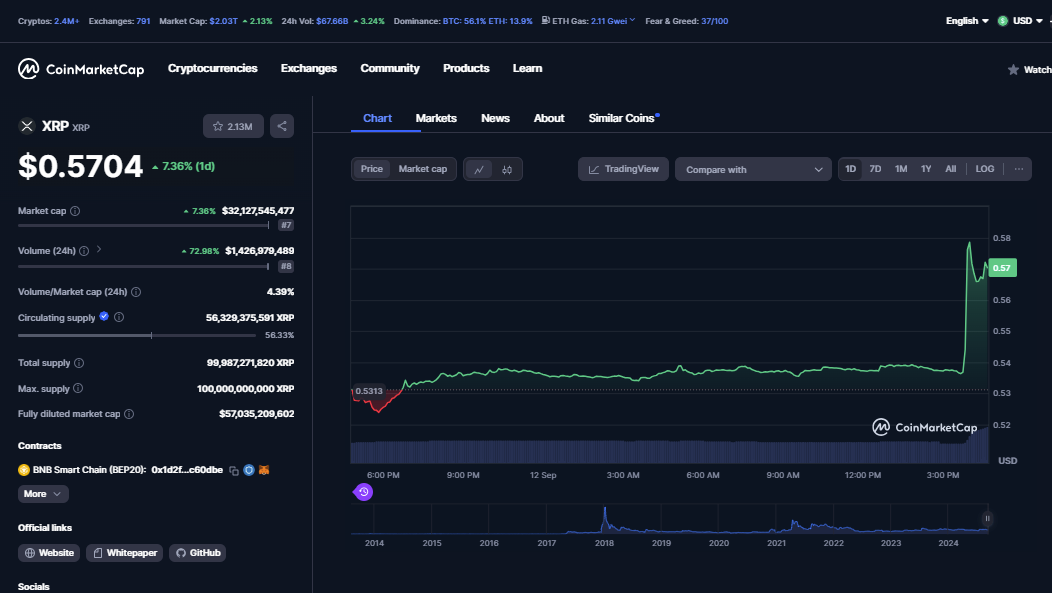The width and height of the screenshot is (1052, 593).
Task: Click the timeline range handle at right end
Action: (987, 519)
